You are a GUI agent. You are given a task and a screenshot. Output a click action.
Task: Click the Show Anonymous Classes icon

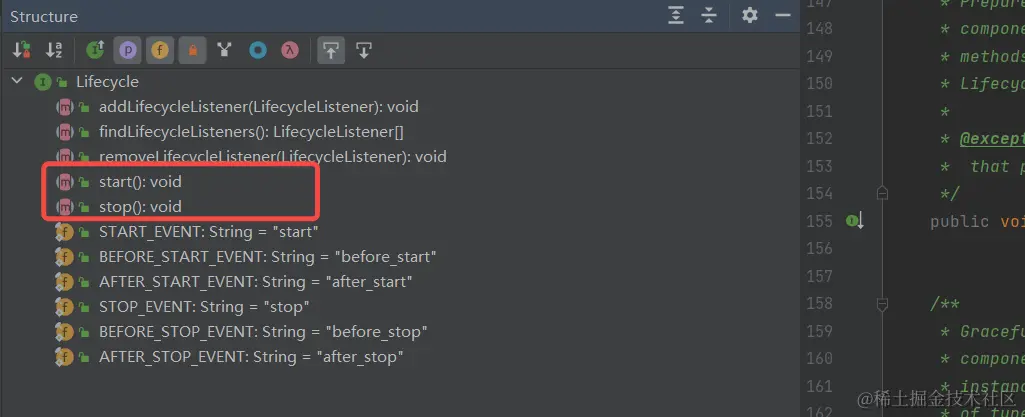(x=258, y=50)
